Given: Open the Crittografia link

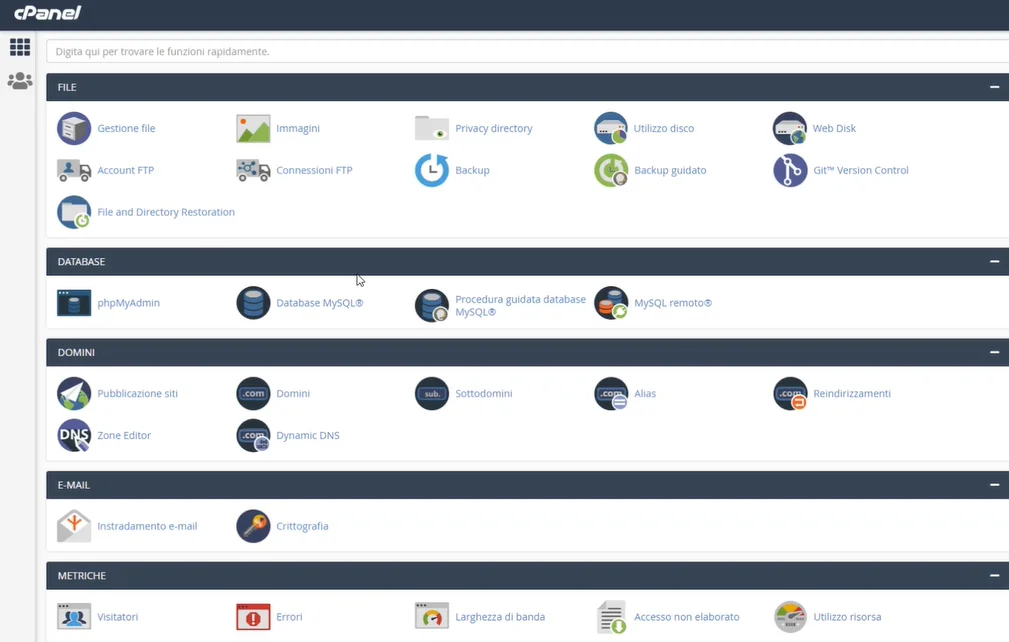Looking at the screenshot, I should (x=302, y=526).
